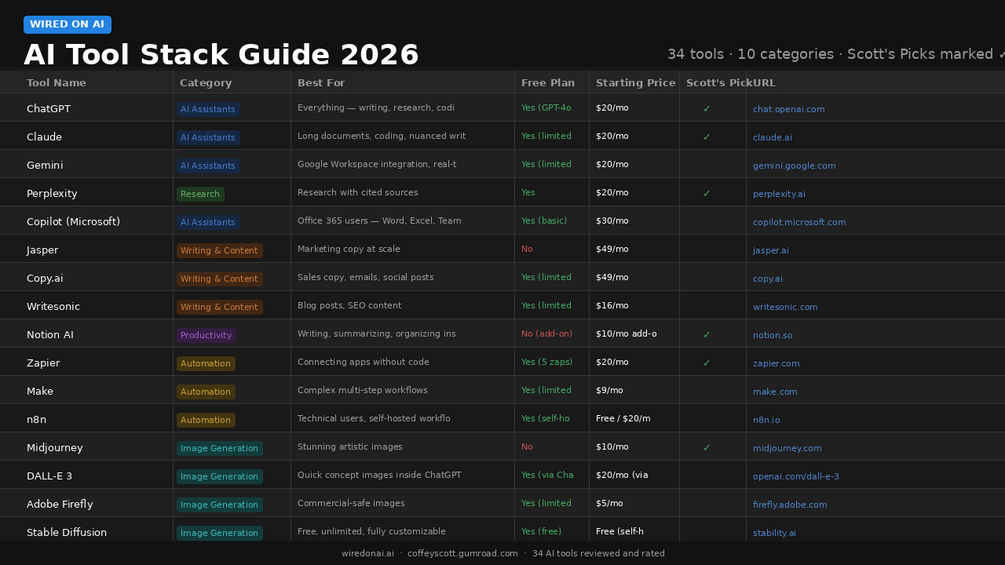
Task: Click the AI Assistants tag in ChatGPT row
Action: [208, 109]
